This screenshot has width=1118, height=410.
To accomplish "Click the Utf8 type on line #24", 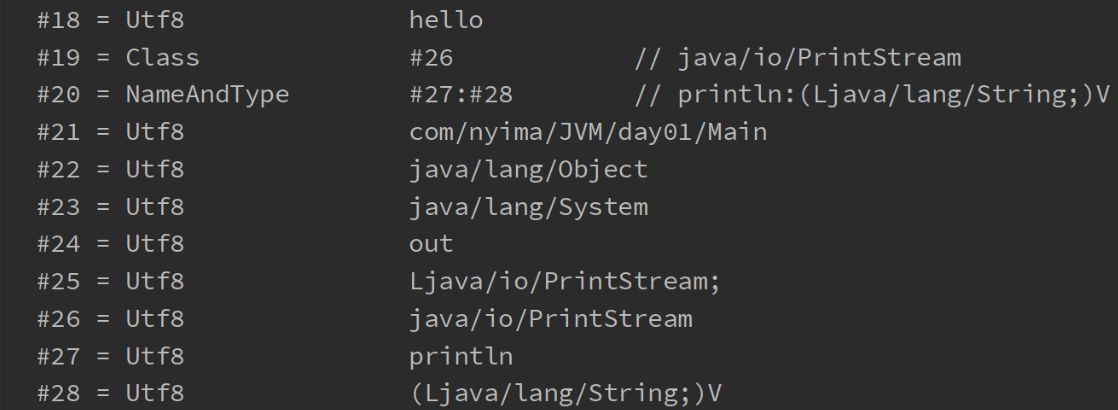I will tap(155, 244).
